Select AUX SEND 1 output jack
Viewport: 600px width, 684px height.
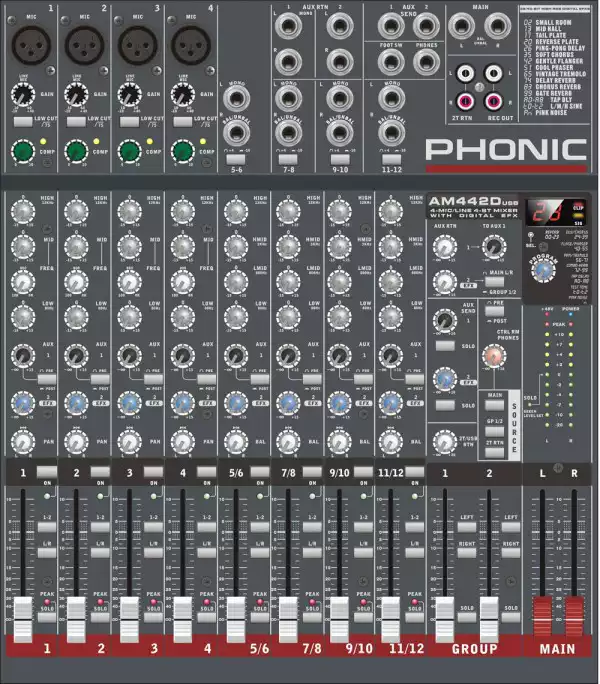(x=391, y=26)
